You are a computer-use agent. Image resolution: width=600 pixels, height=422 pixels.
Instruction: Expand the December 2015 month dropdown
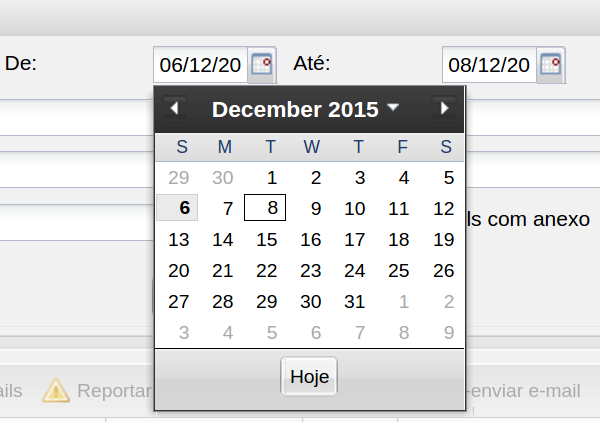[x=393, y=107]
